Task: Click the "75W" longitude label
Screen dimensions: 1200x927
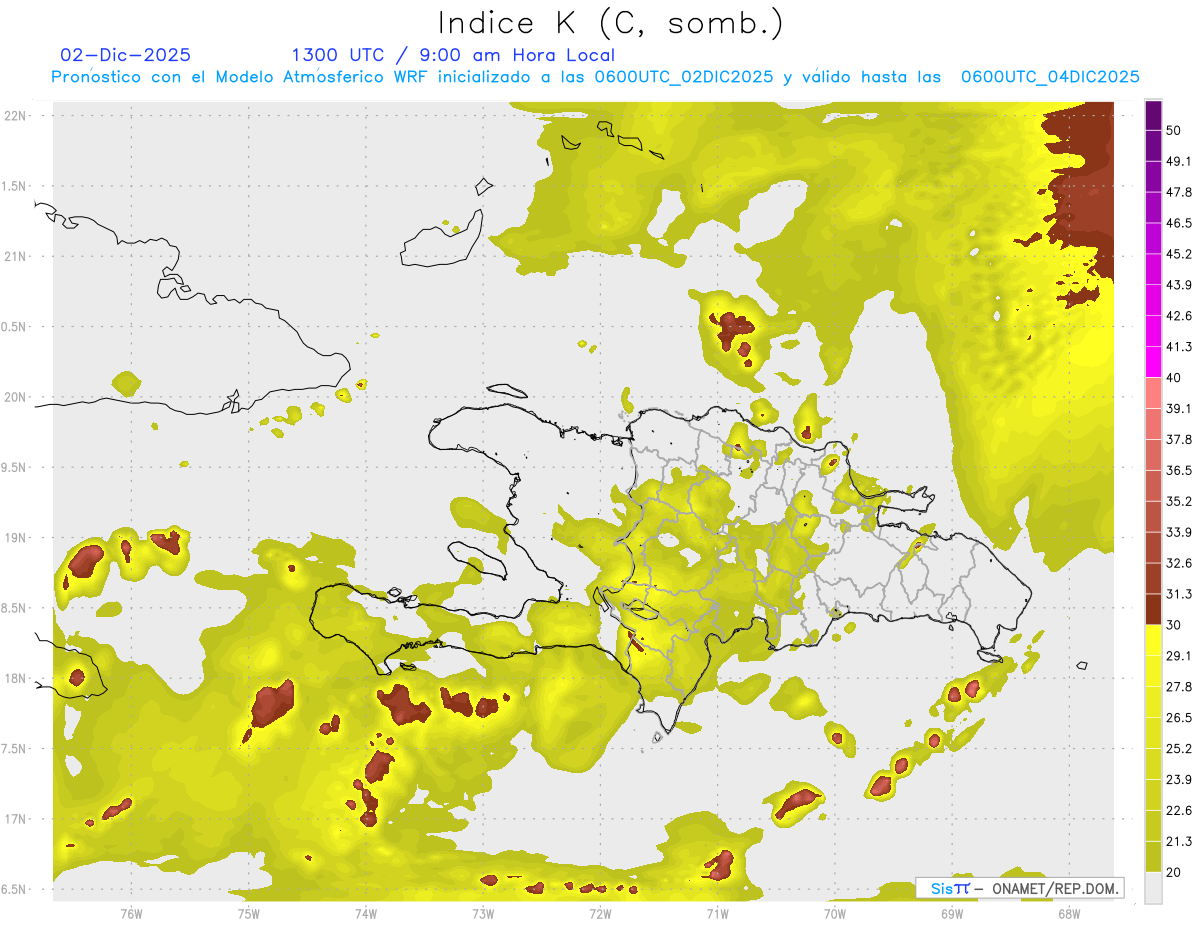Action: pyautogui.click(x=249, y=913)
